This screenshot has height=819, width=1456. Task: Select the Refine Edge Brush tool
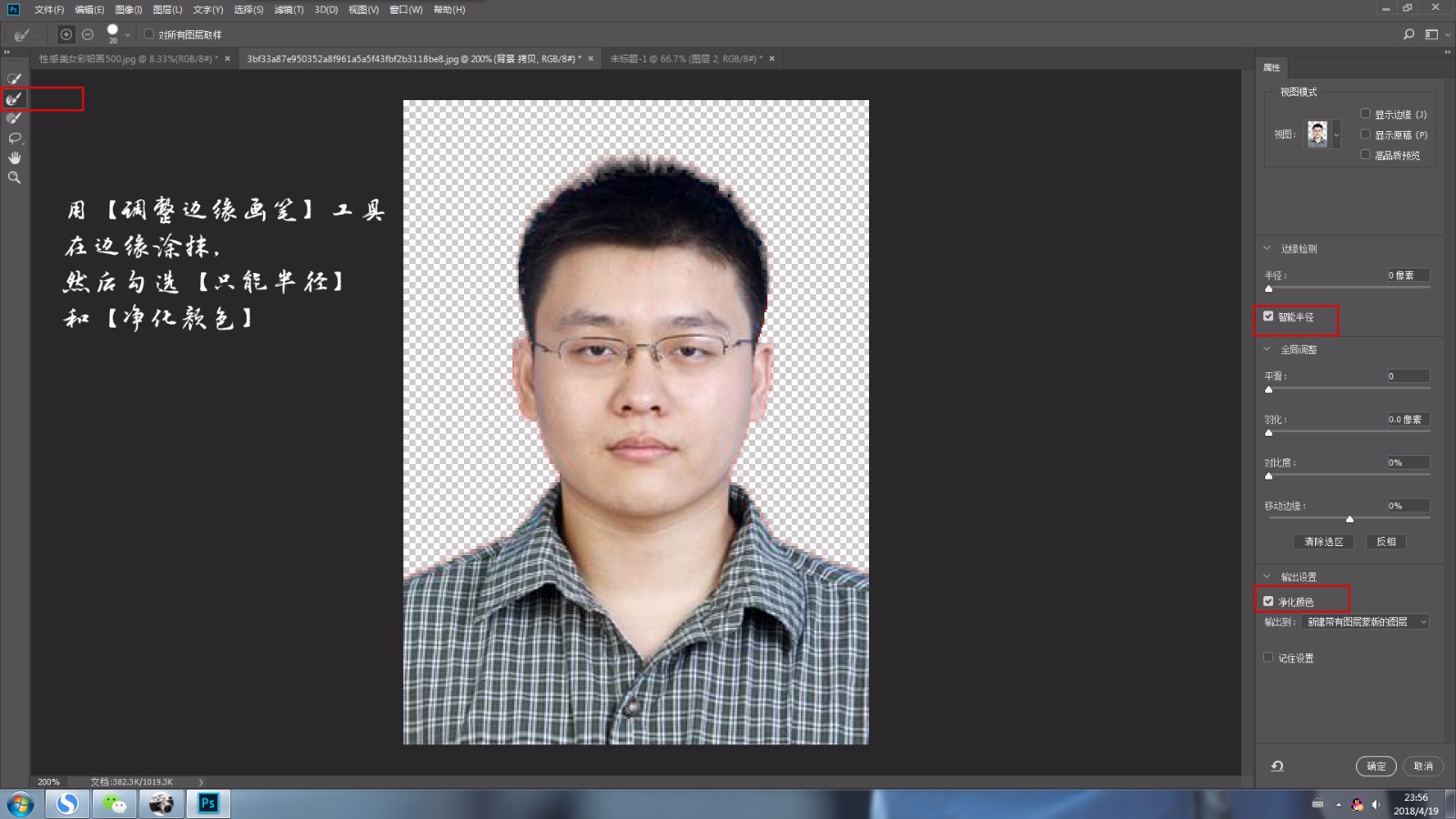[x=14, y=98]
